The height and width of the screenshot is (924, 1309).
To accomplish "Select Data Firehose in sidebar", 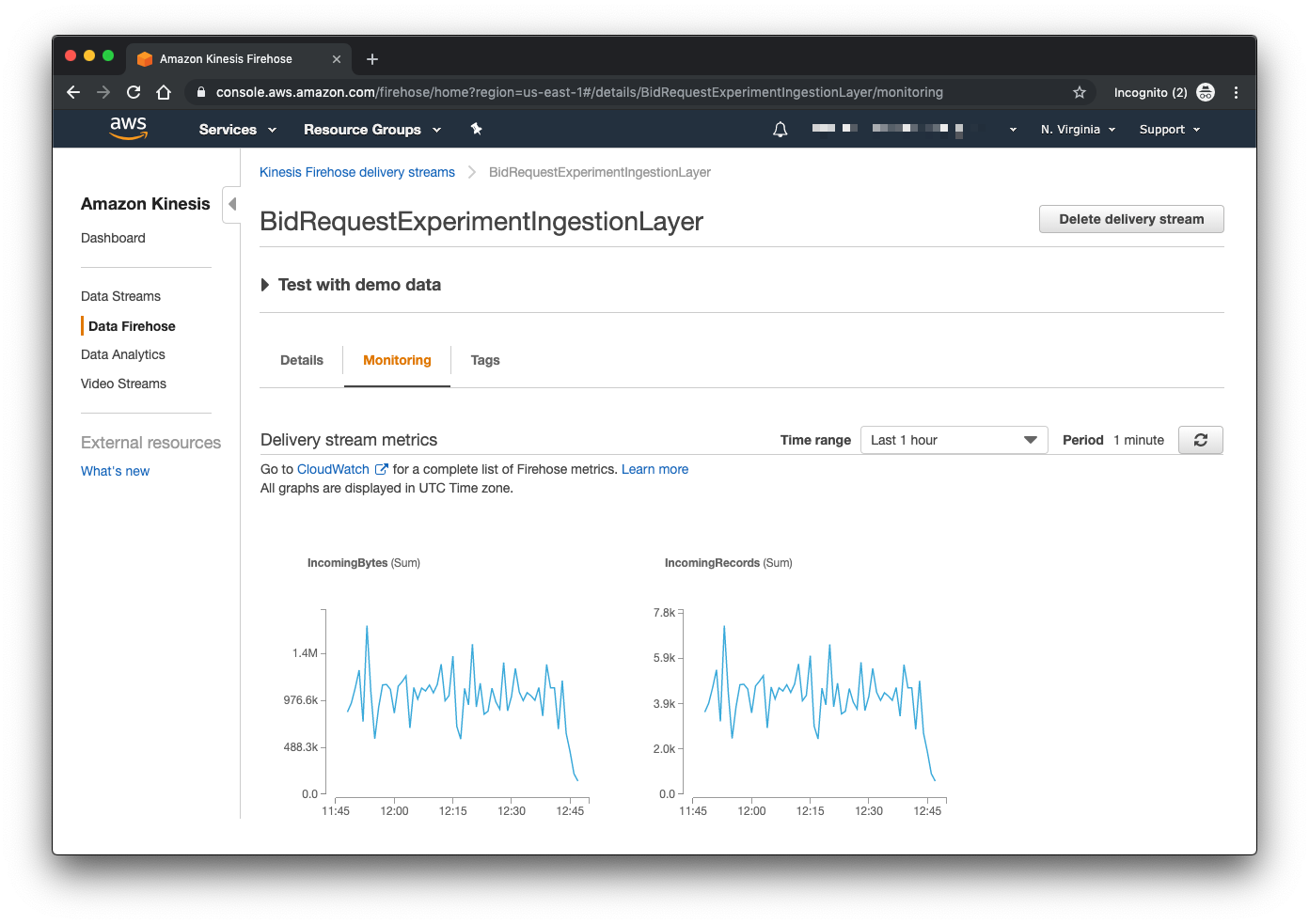I will (132, 326).
